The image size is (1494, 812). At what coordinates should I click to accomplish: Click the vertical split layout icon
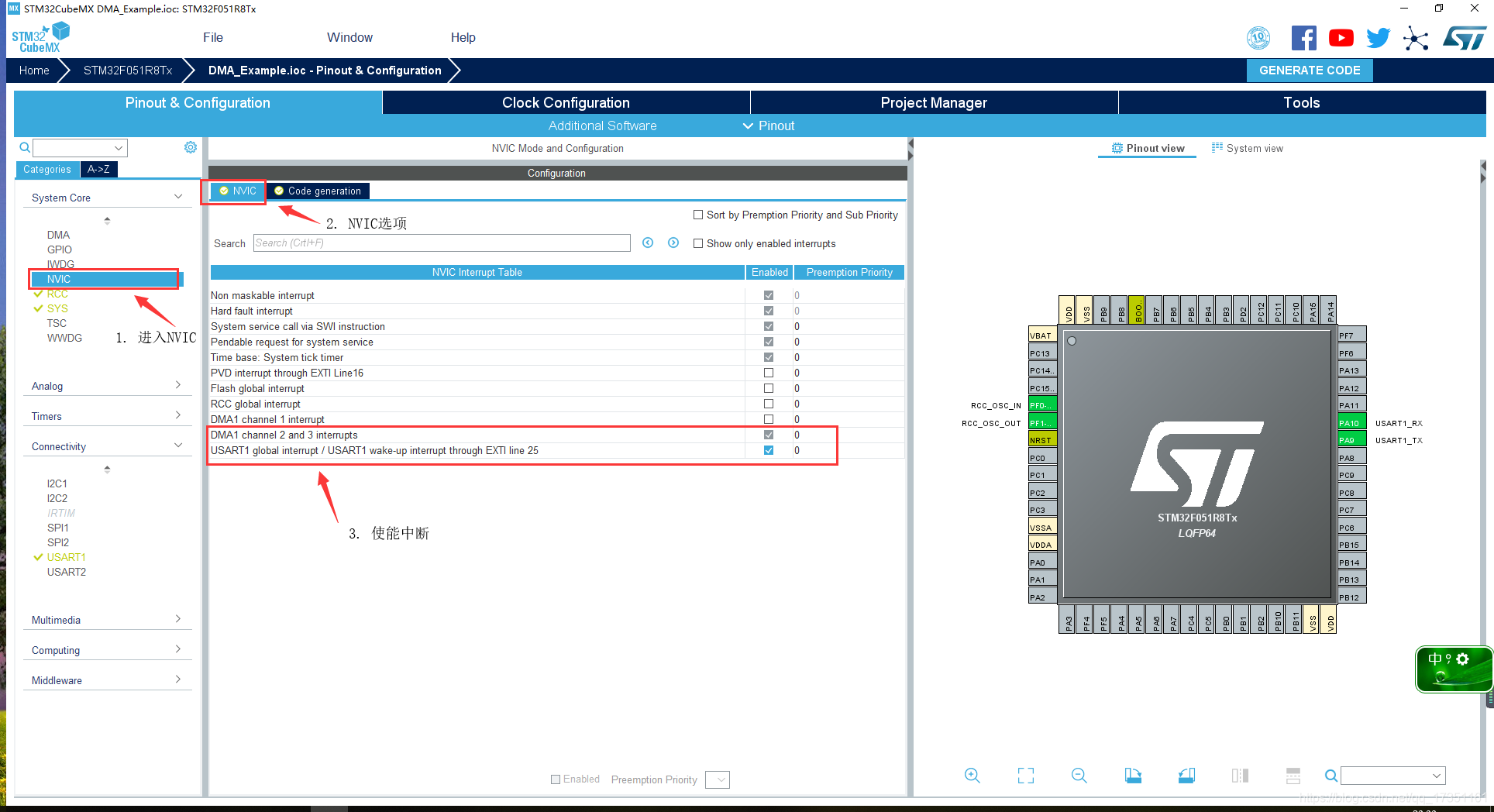click(x=1240, y=776)
